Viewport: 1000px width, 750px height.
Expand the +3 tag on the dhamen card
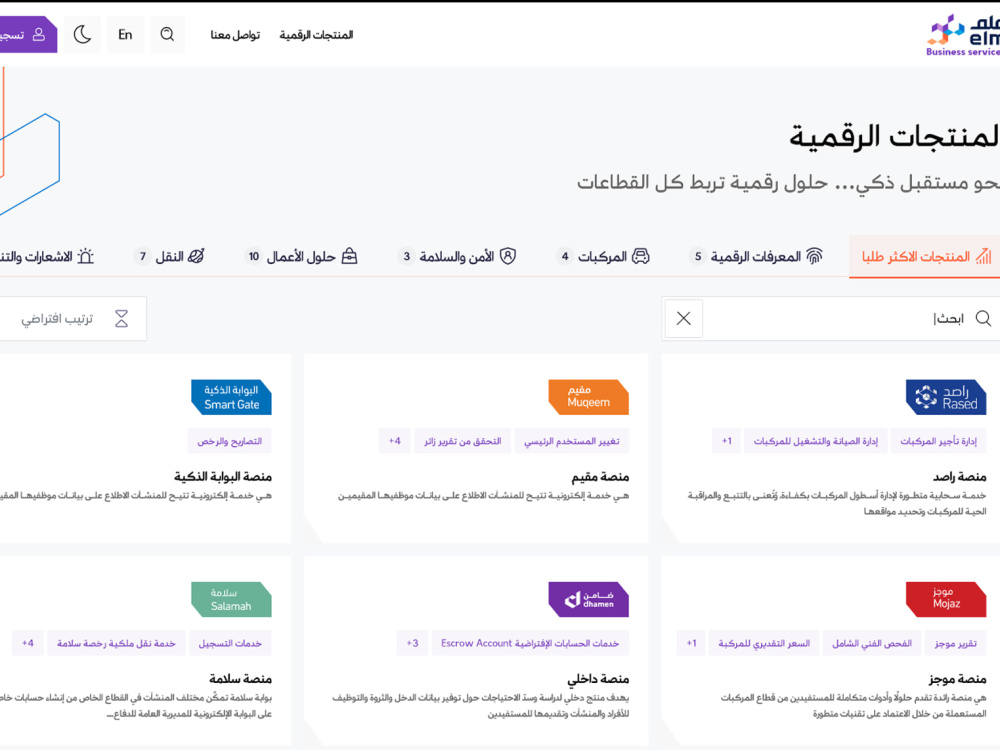pyautogui.click(x=413, y=643)
